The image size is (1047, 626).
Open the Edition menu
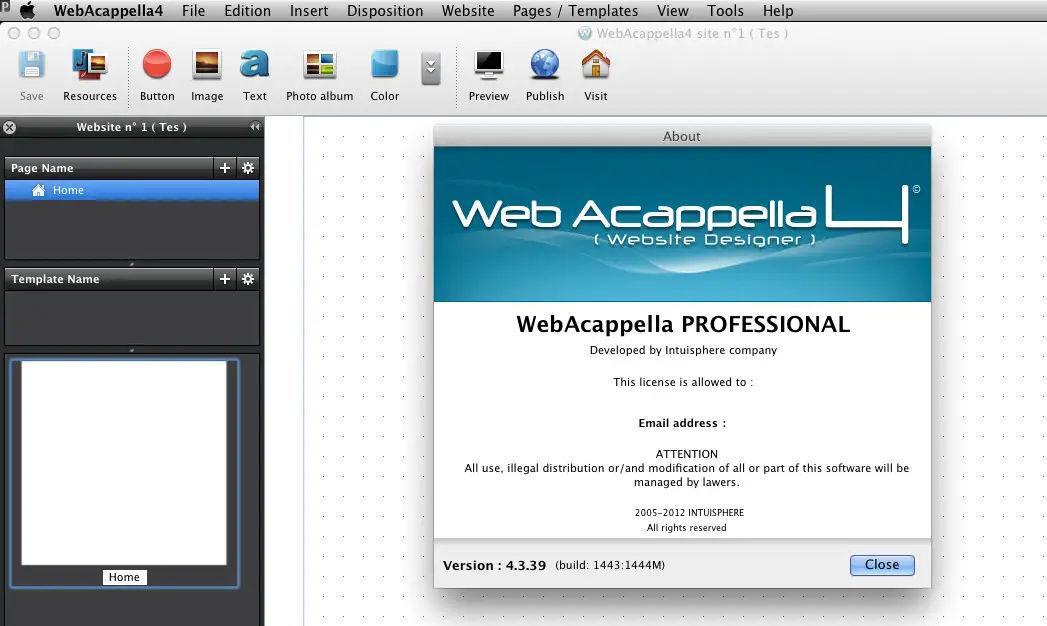pyautogui.click(x=248, y=11)
